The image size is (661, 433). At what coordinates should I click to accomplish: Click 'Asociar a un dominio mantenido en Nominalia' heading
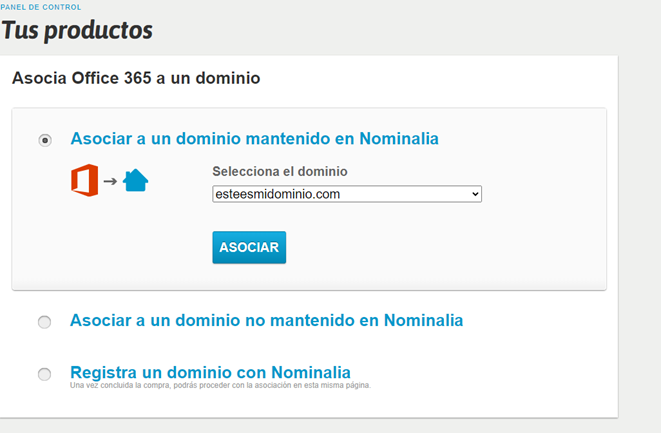pos(255,139)
